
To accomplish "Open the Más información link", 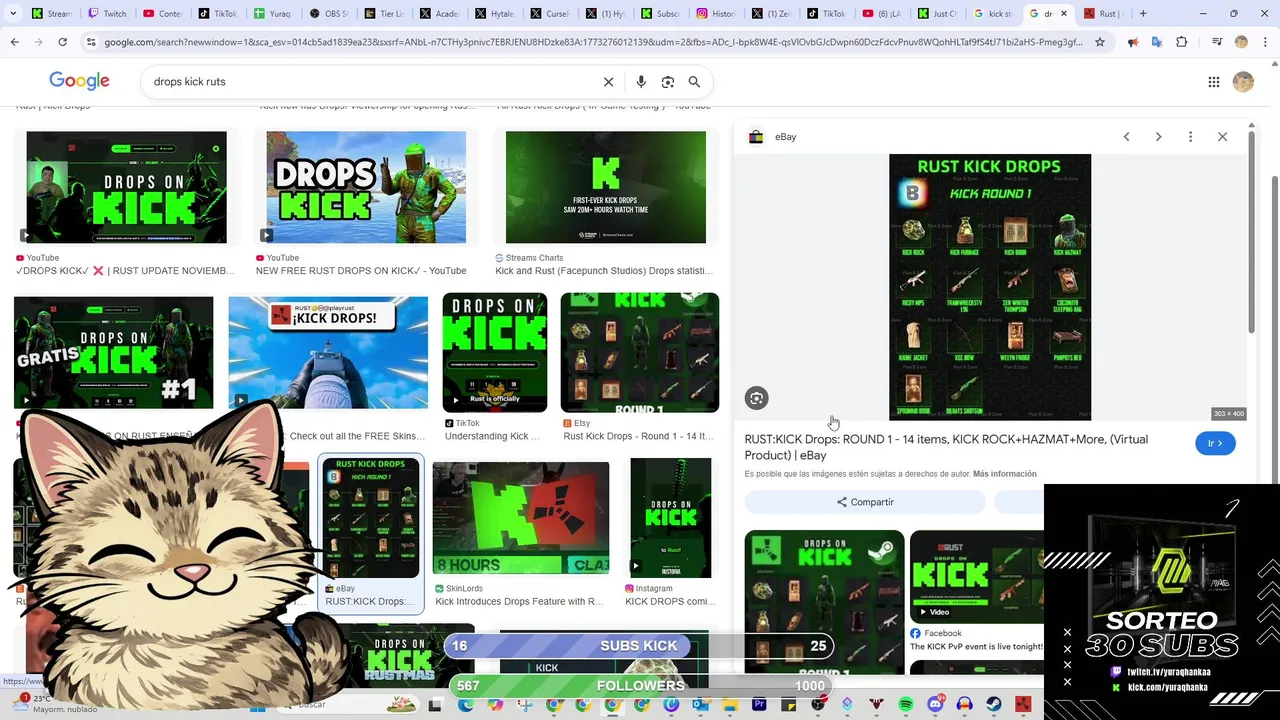I will tap(1004, 474).
